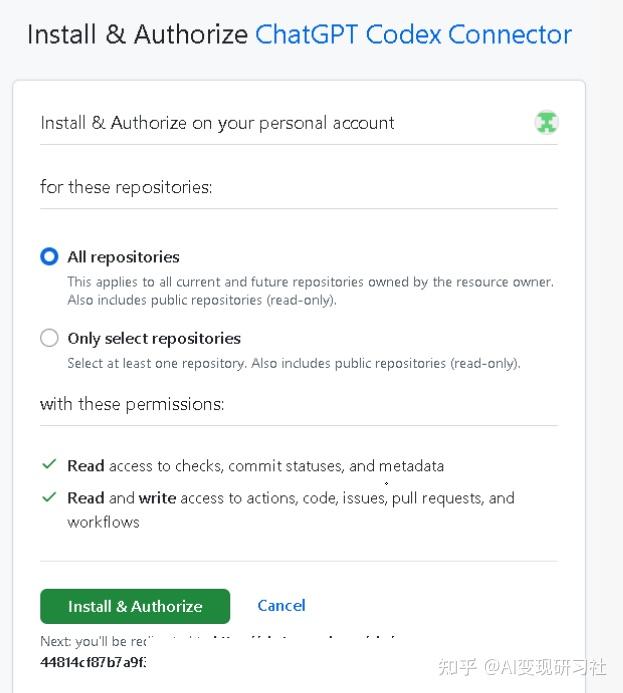The width and height of the screenshot is (623, 693).
Task: Choose the Only select repositories radio button
Action: [x=49, y=338]
